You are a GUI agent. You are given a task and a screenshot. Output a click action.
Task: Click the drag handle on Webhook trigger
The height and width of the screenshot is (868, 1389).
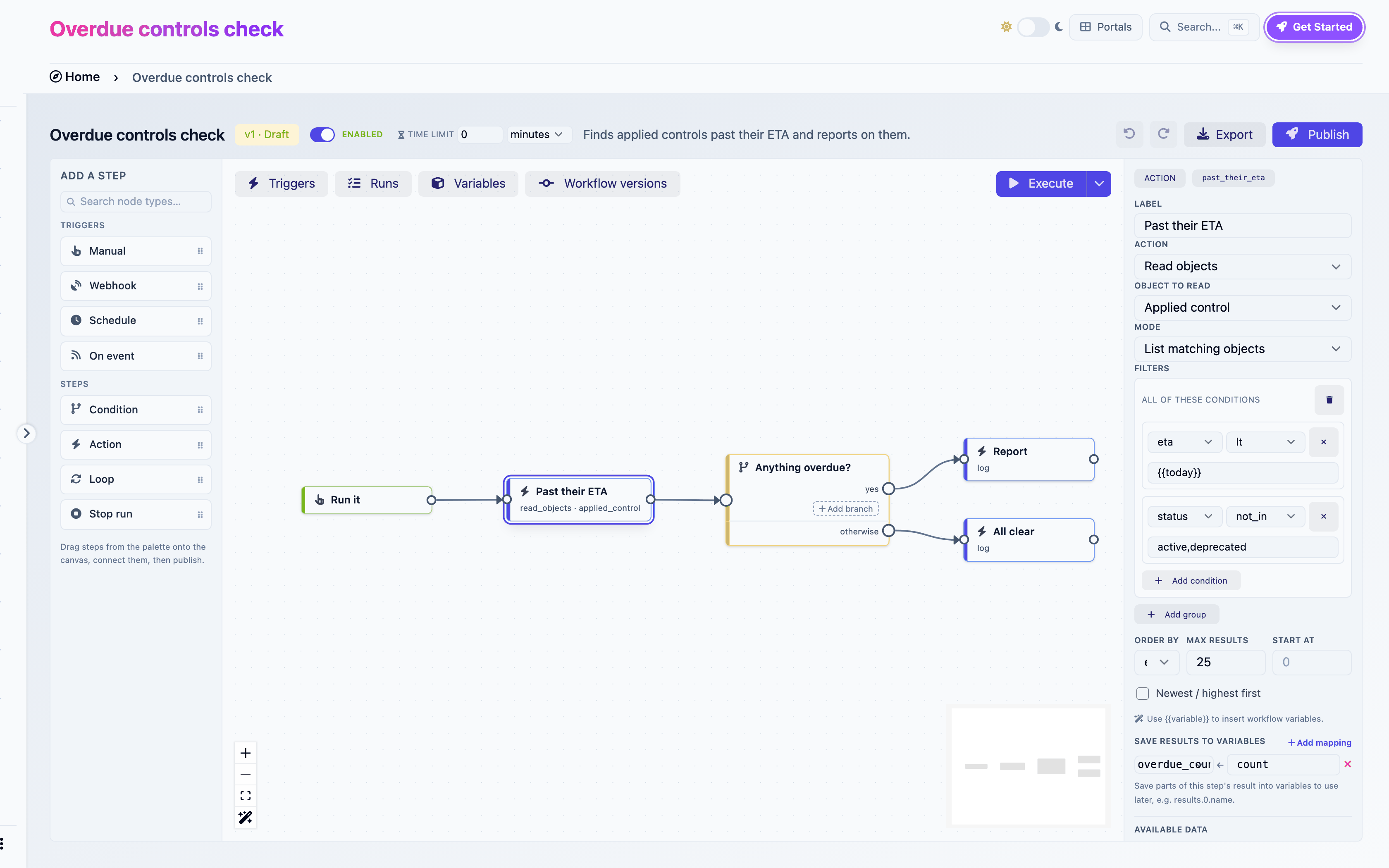coord(200,286)
